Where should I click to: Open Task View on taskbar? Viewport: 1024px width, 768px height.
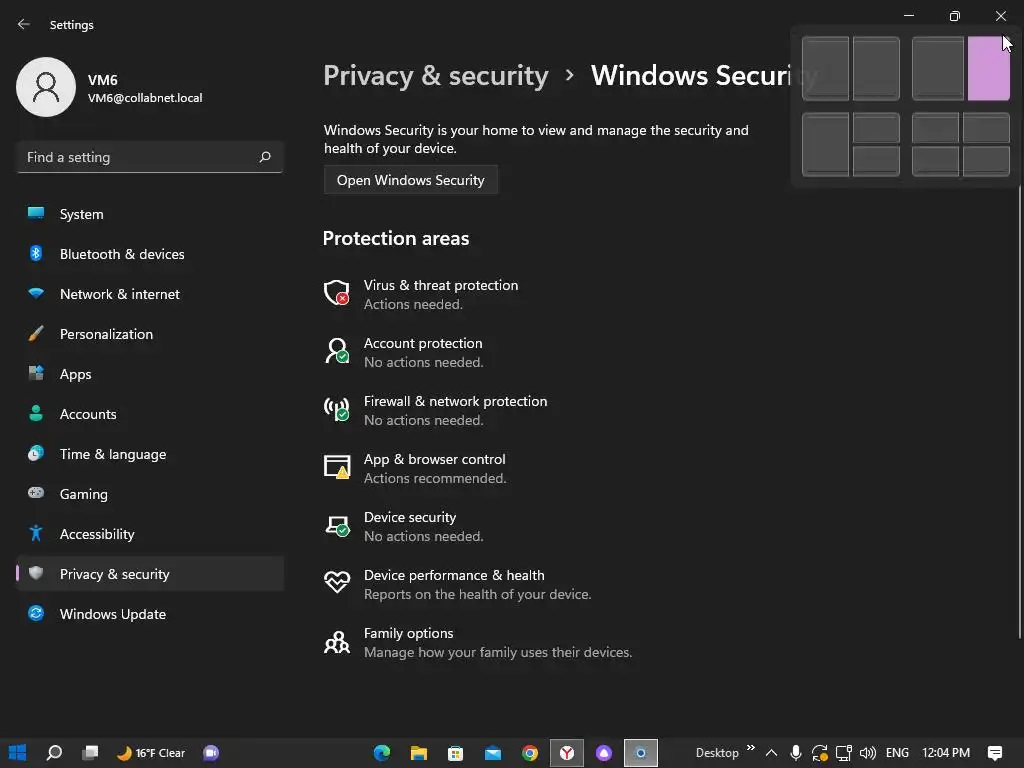90,753
